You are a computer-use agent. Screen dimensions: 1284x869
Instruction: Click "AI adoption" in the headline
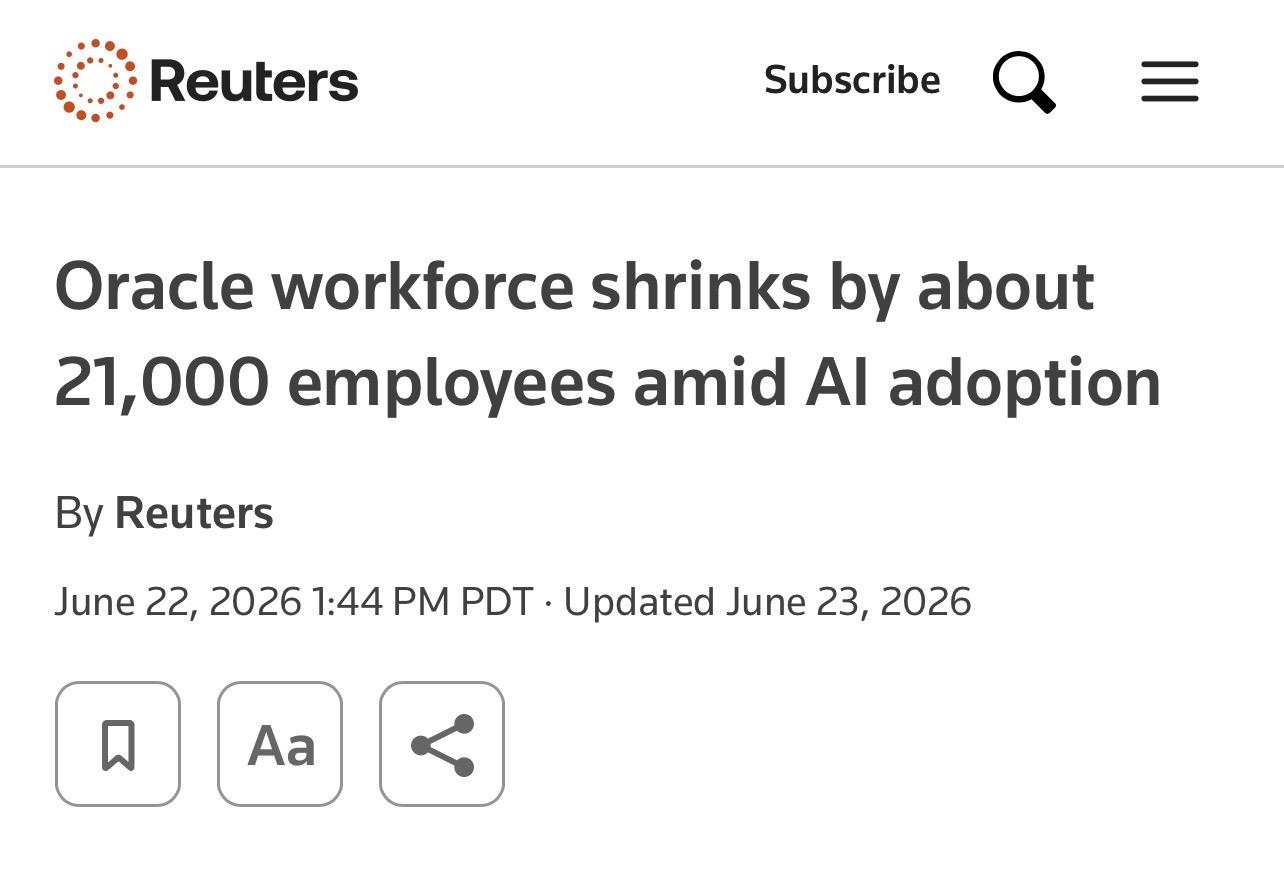tap(983, 382)
